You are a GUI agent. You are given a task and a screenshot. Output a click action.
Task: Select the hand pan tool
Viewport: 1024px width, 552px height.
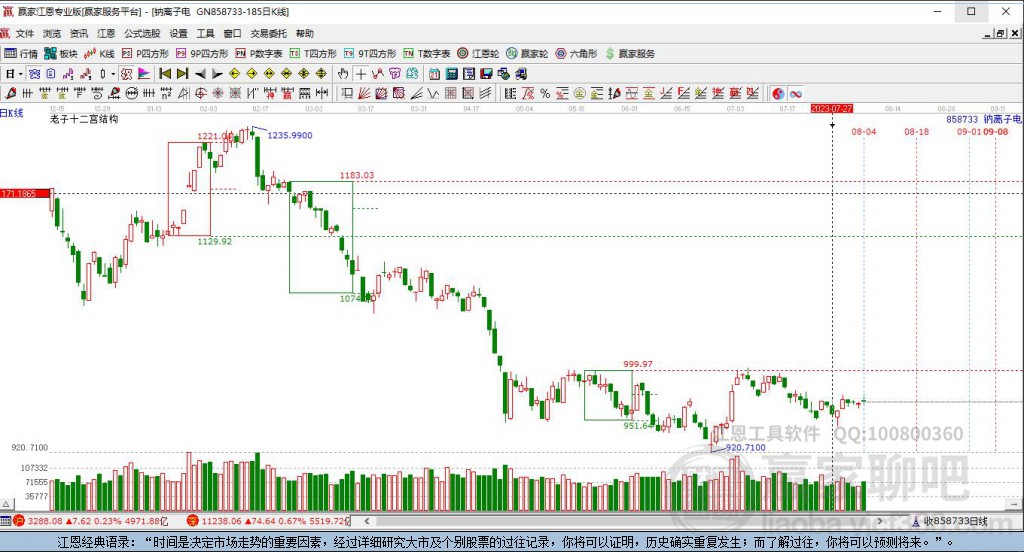click(x=343, y=74)
